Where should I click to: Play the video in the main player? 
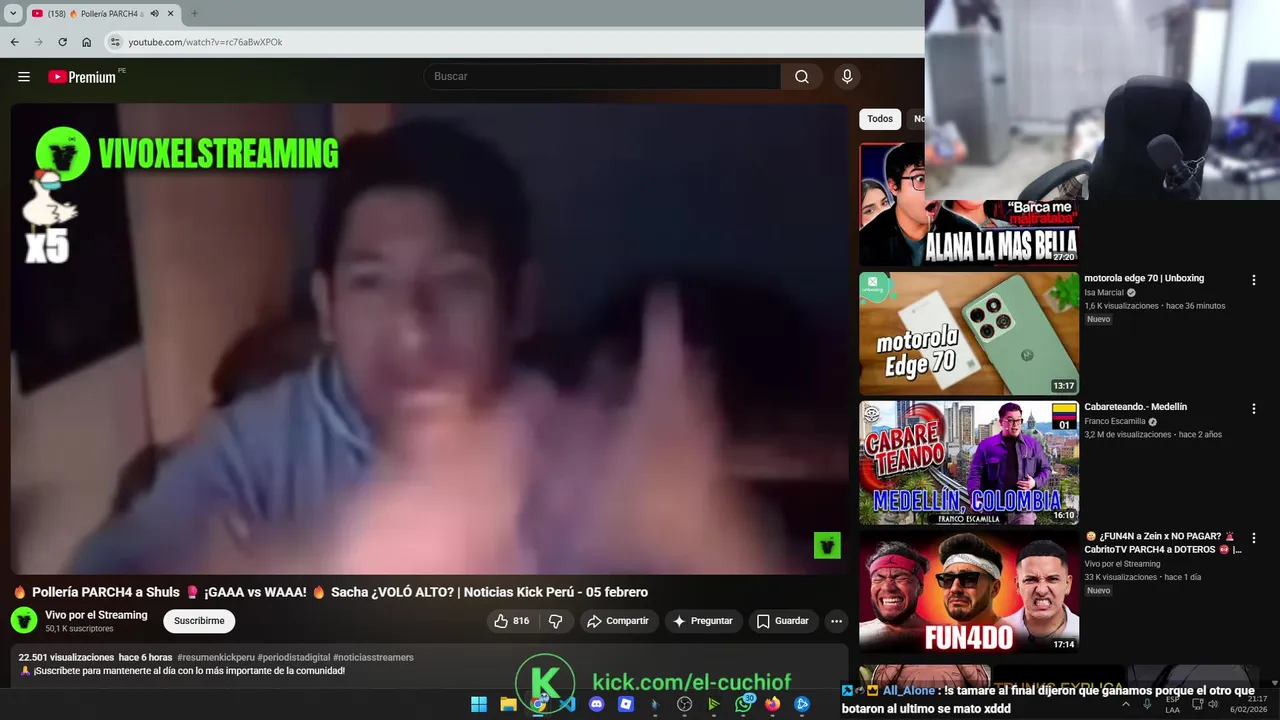pos(429,339)
